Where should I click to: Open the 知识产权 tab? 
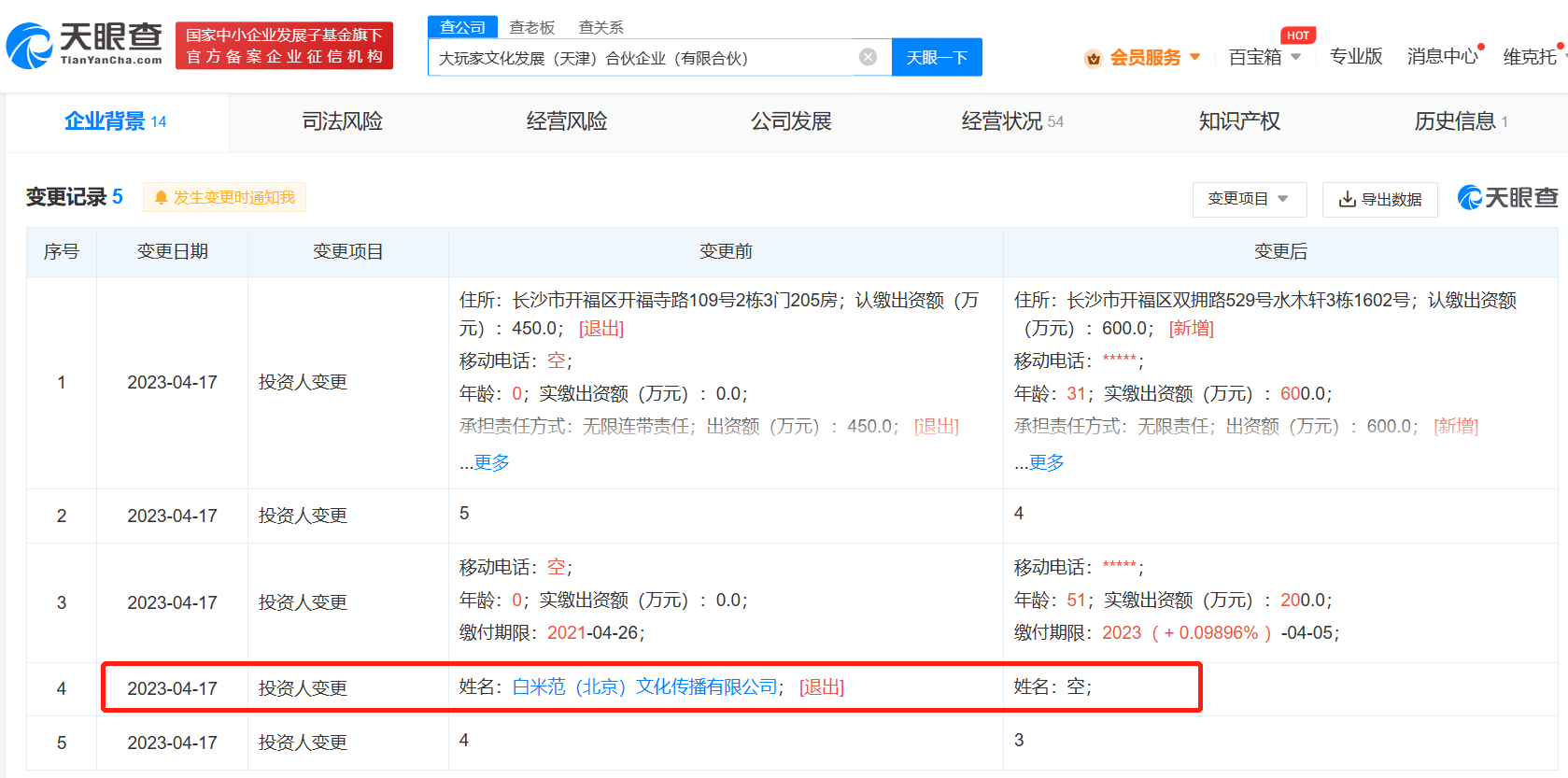1238,121
